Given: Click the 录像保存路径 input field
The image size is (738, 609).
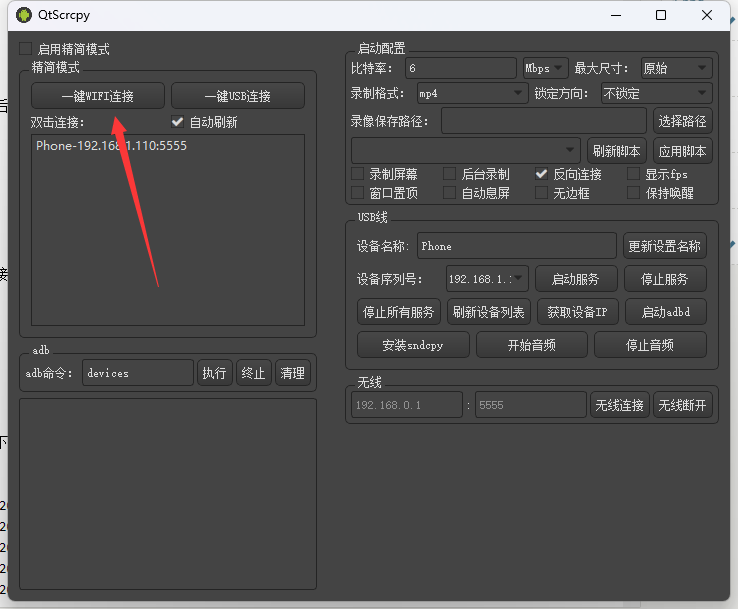Looking at the screenshot, I should click(544, 121).
